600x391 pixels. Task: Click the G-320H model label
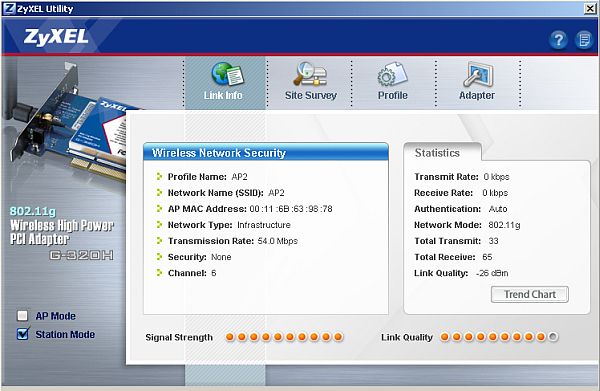click(82, 255)
